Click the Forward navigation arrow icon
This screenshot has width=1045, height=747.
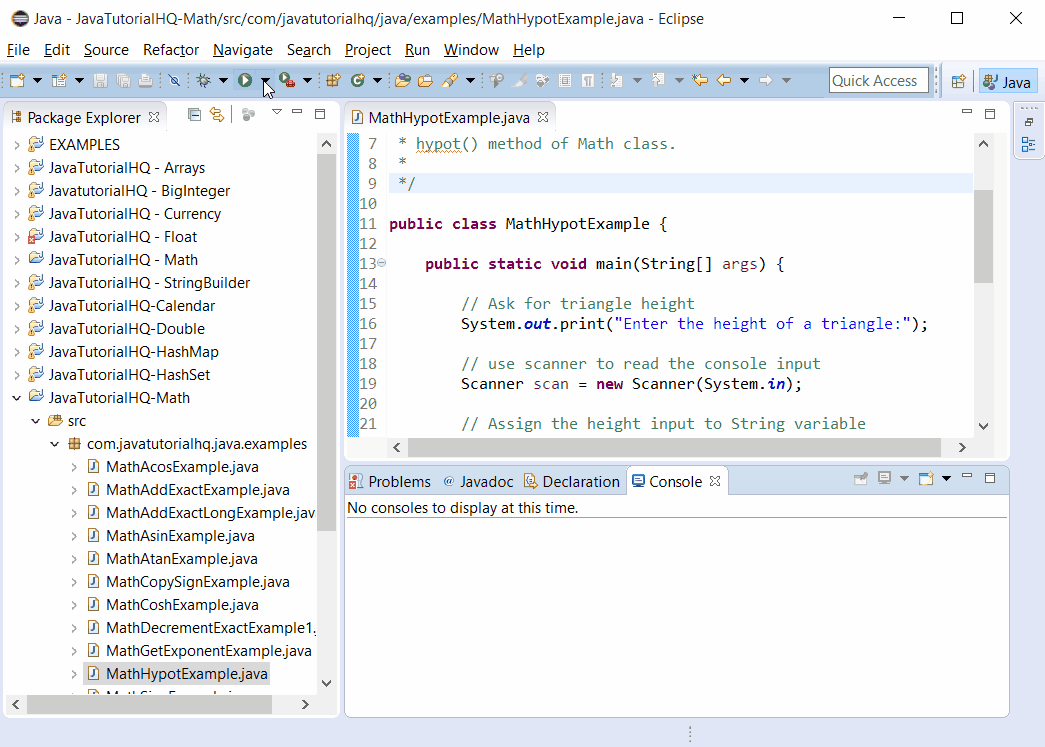[x=766, y=81]
